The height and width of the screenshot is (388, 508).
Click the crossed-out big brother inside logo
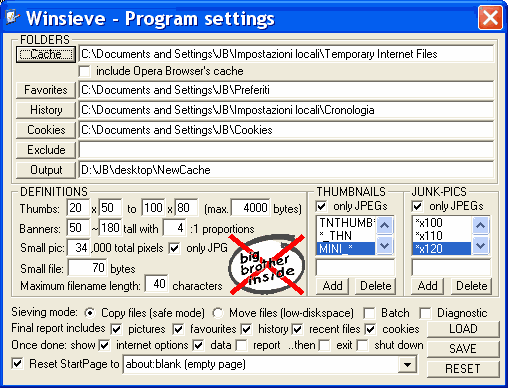coord(267,265)
